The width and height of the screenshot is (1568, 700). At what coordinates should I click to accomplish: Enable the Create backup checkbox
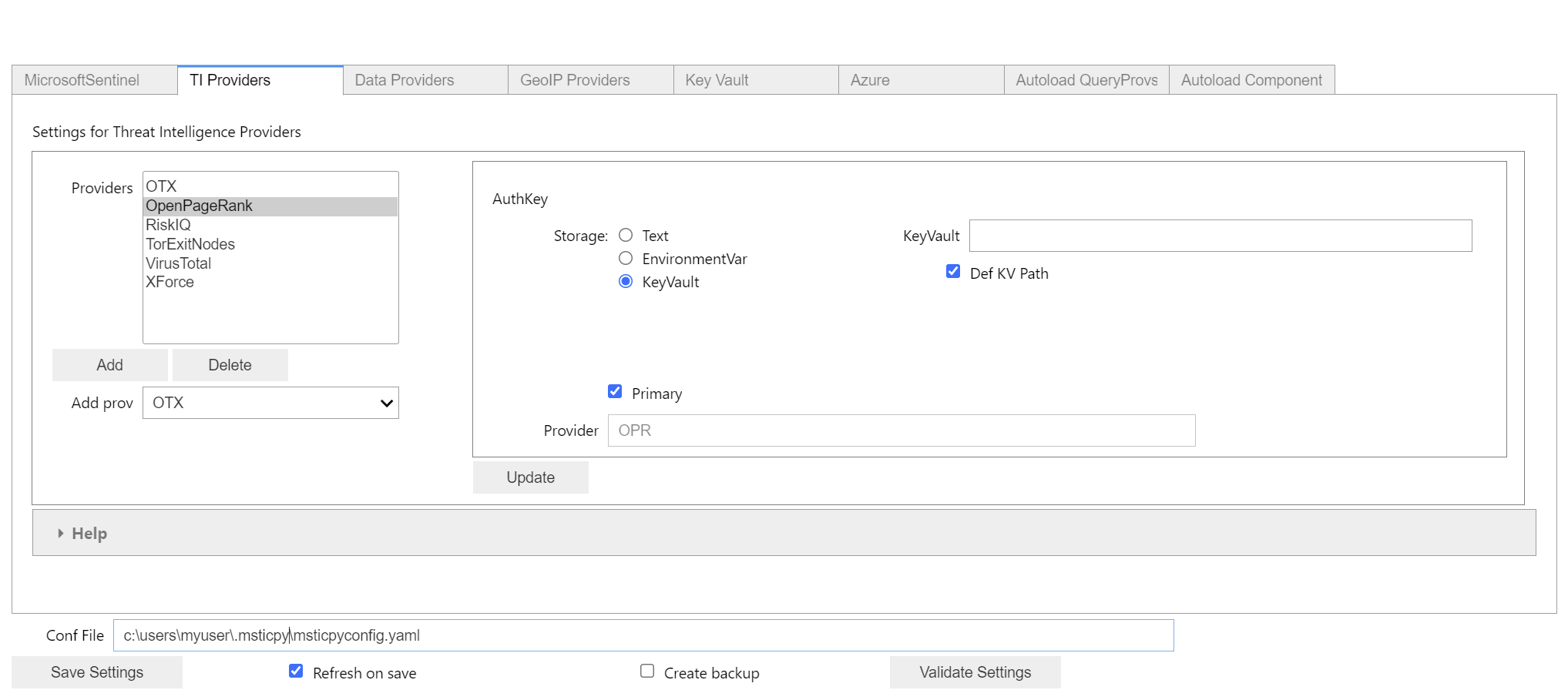[647, 671]
